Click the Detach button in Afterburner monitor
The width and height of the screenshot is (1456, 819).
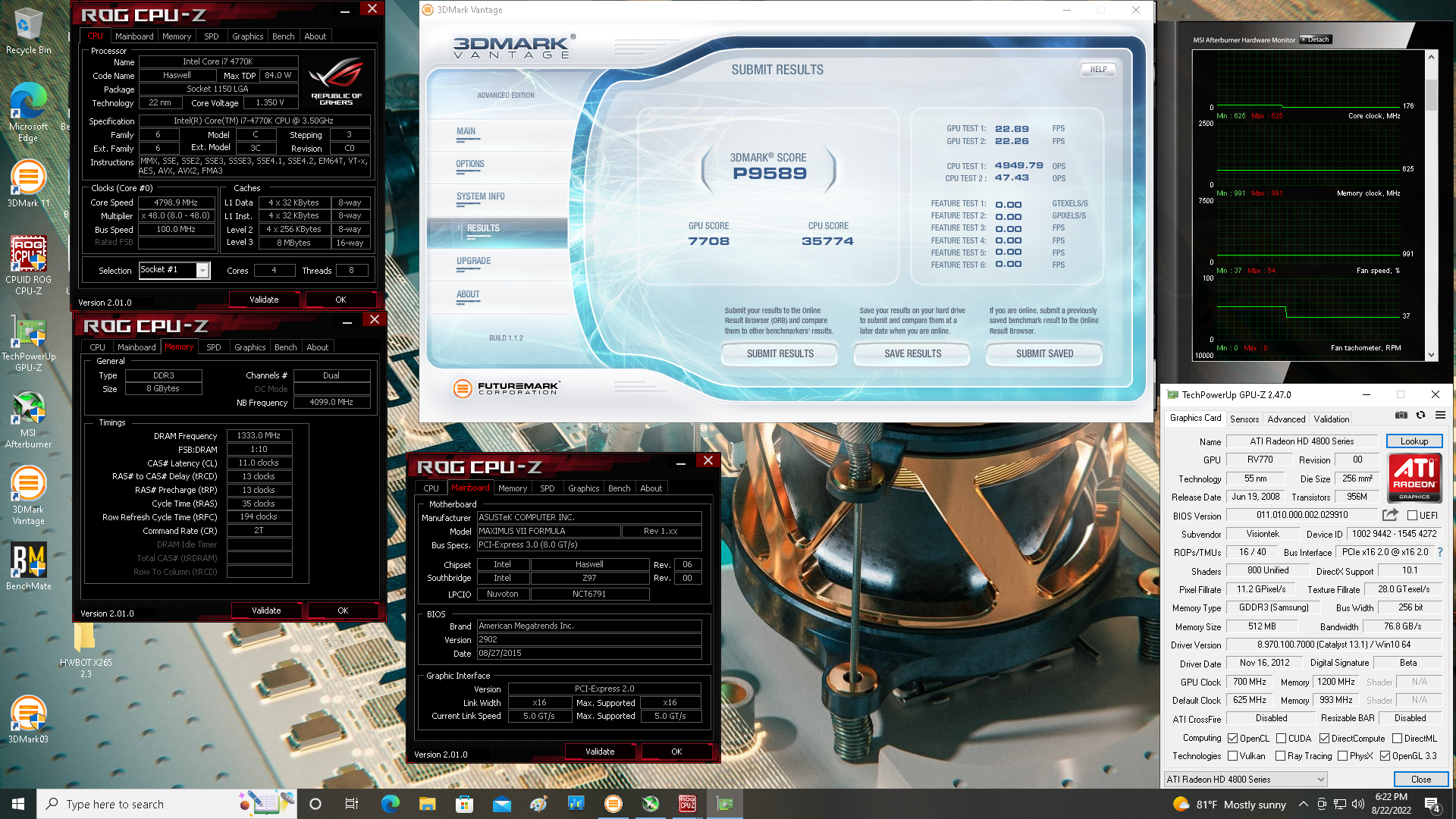(x=1316, y=39)
